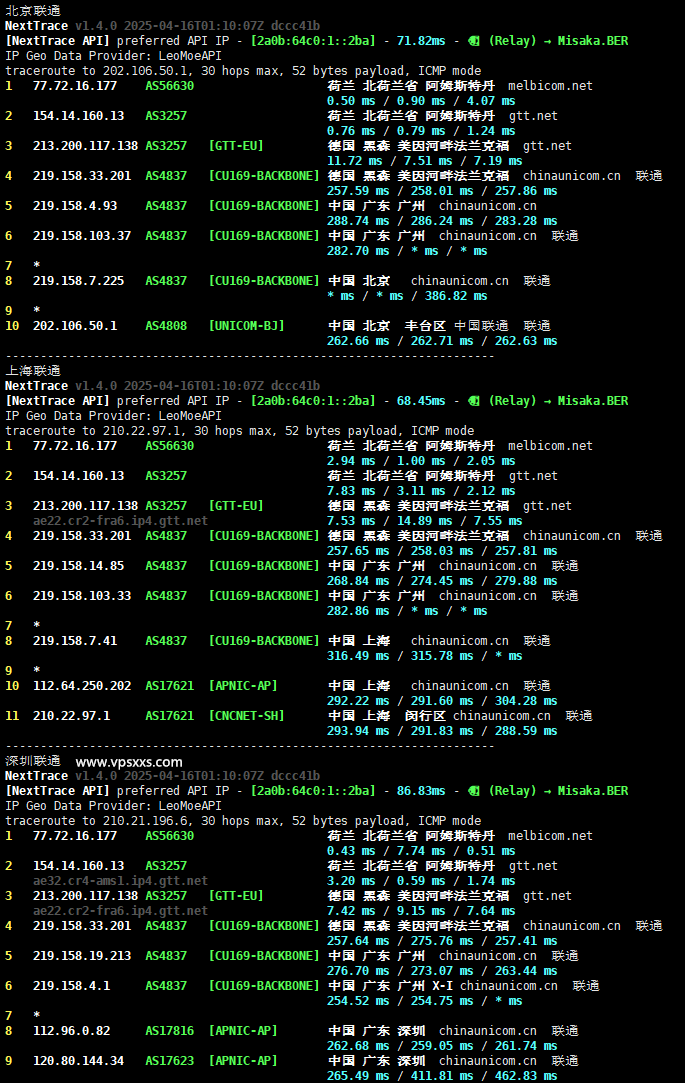
Task: Select IP address 219.158.4.1
Action: (x=71, y=986)
